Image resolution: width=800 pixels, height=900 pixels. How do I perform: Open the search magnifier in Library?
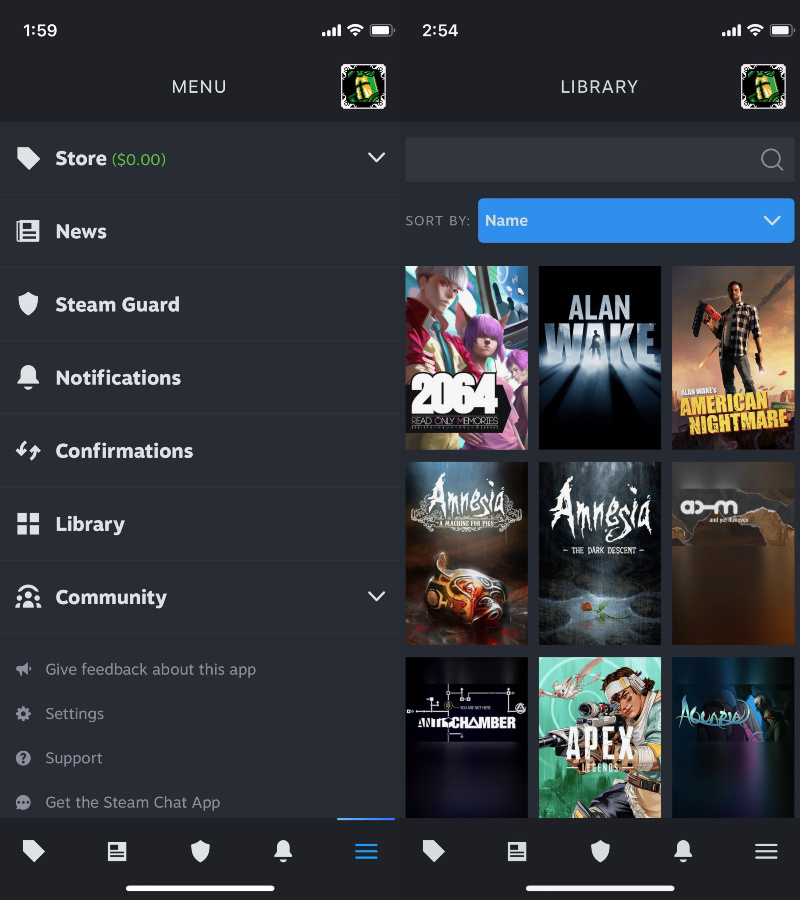coord(770,159)
